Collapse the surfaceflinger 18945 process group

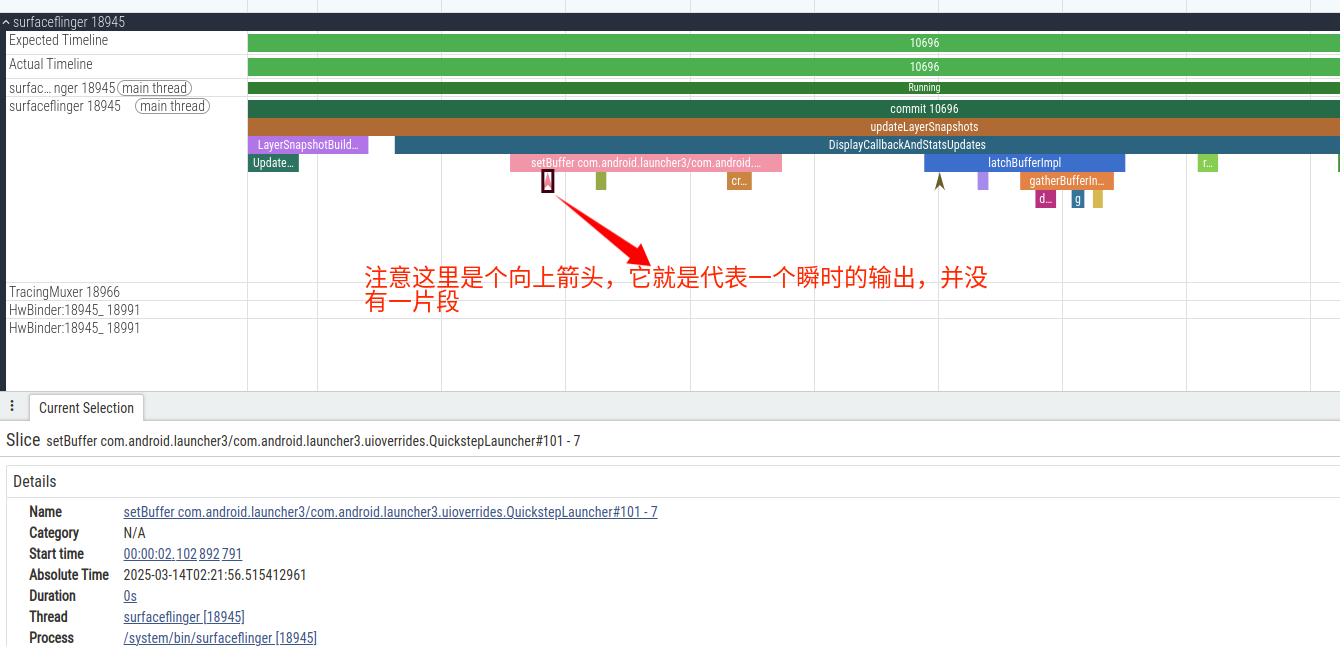point(7,22)
